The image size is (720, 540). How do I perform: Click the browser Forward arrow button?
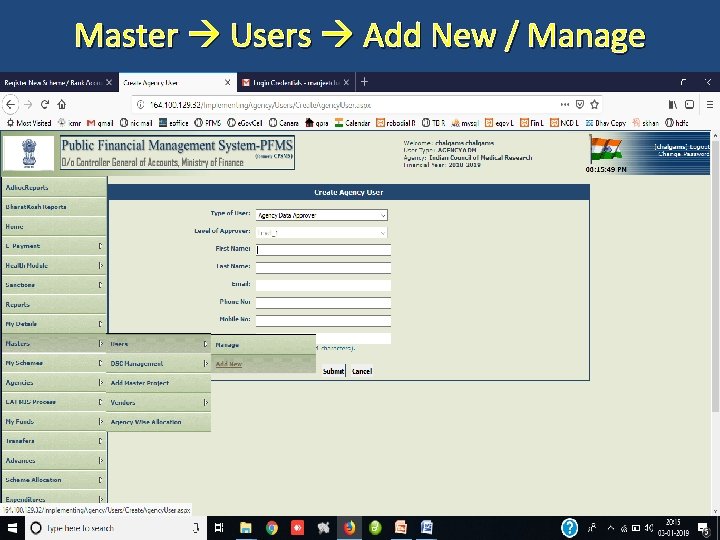pos(28,105)
